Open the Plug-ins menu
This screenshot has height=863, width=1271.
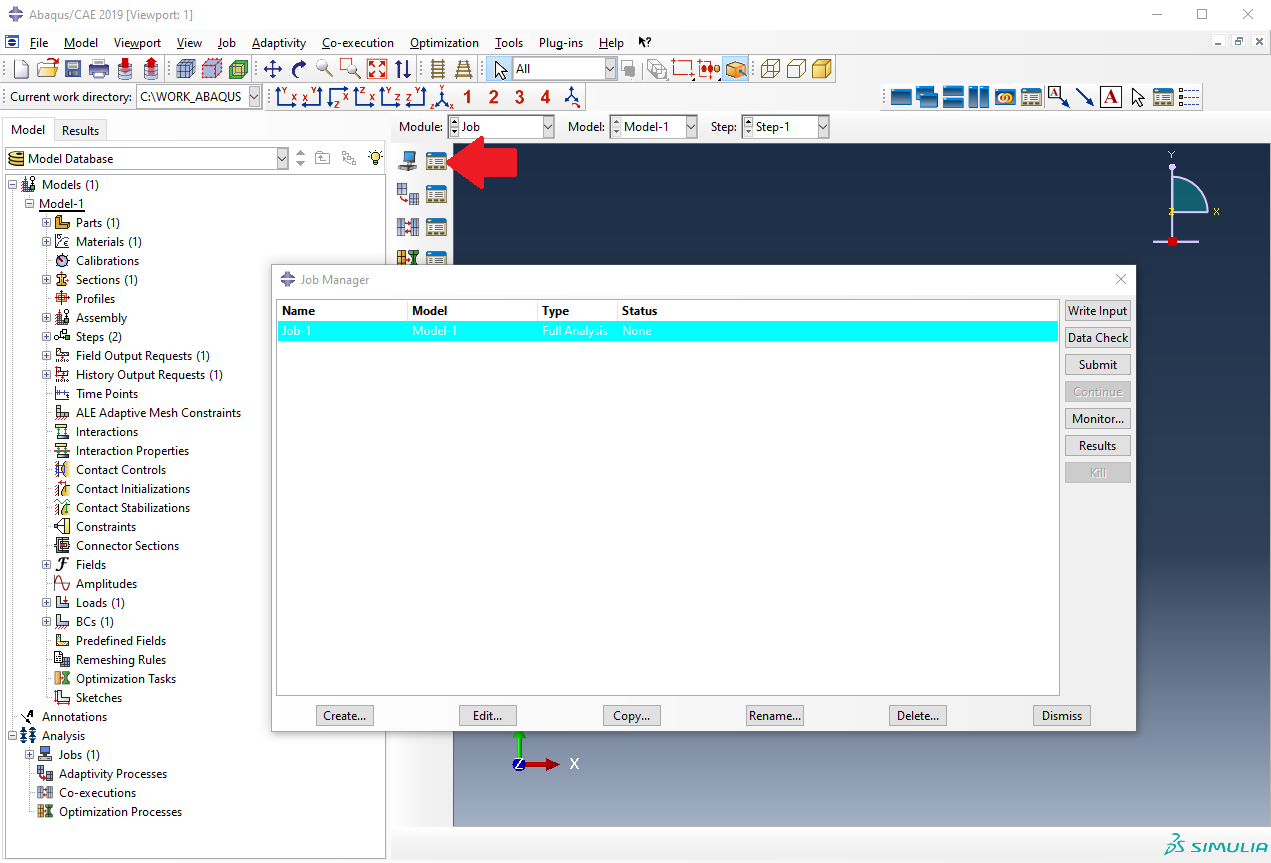click(560, 43)
